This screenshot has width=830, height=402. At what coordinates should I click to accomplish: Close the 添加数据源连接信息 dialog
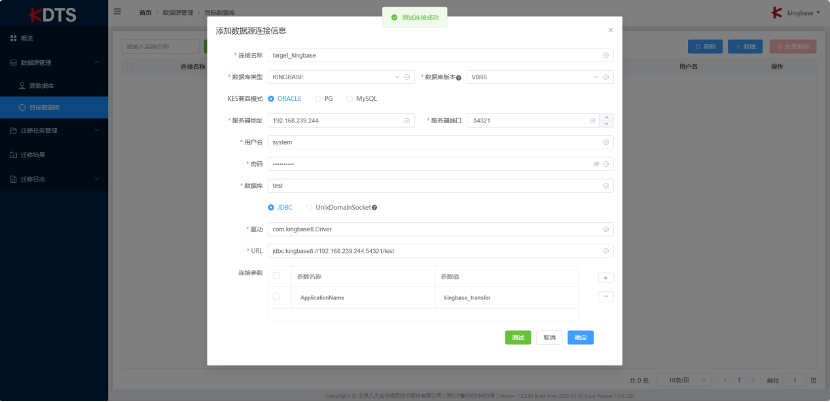click(610, 30)
